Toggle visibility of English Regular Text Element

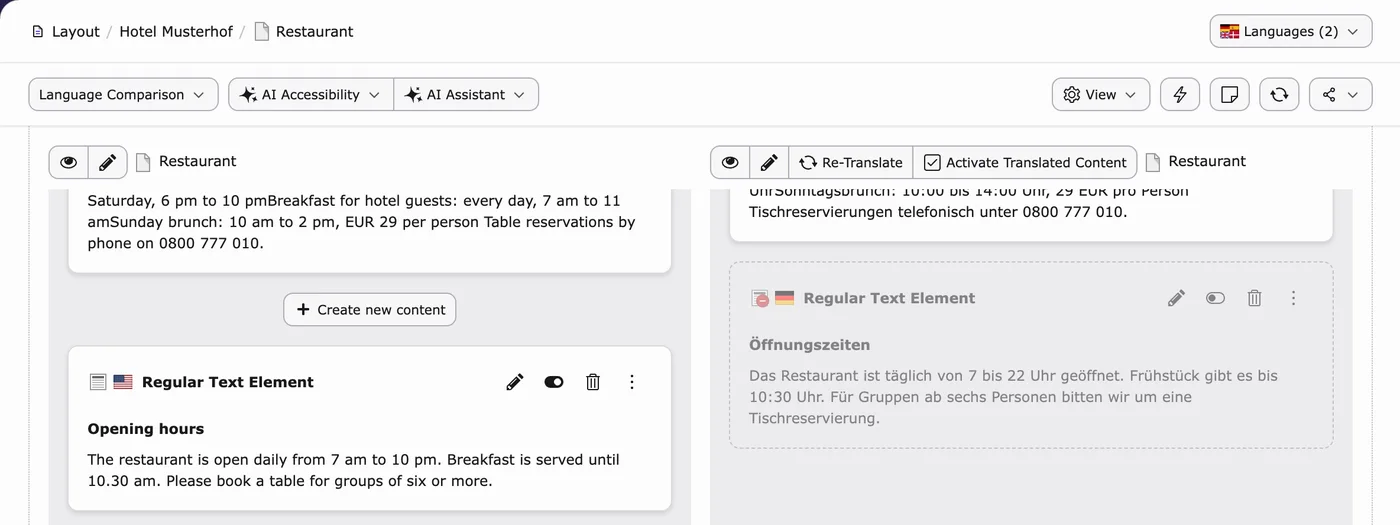554,382
